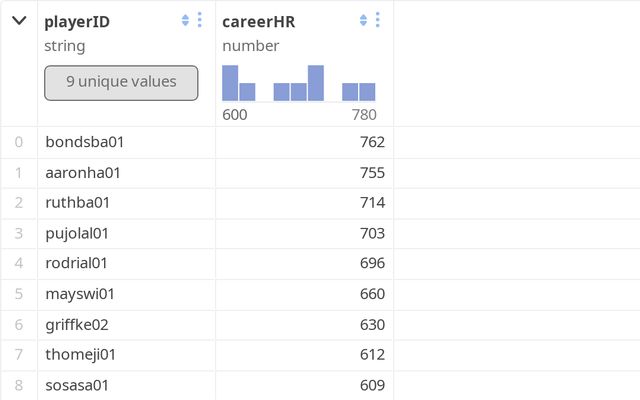Select the bondsba01 cell
The width and height of the screenshot is (640, 400).
[x=85, y=142]
